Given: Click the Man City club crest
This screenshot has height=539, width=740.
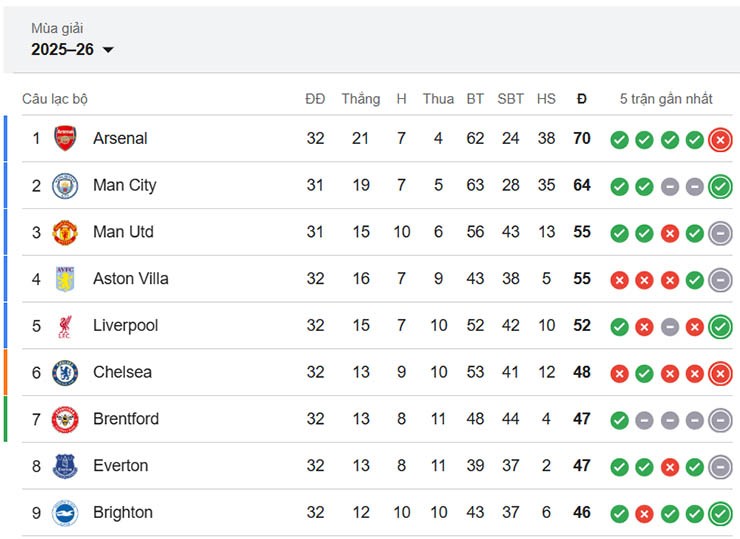Looking at the screenshot, I should tap(65, 185).
